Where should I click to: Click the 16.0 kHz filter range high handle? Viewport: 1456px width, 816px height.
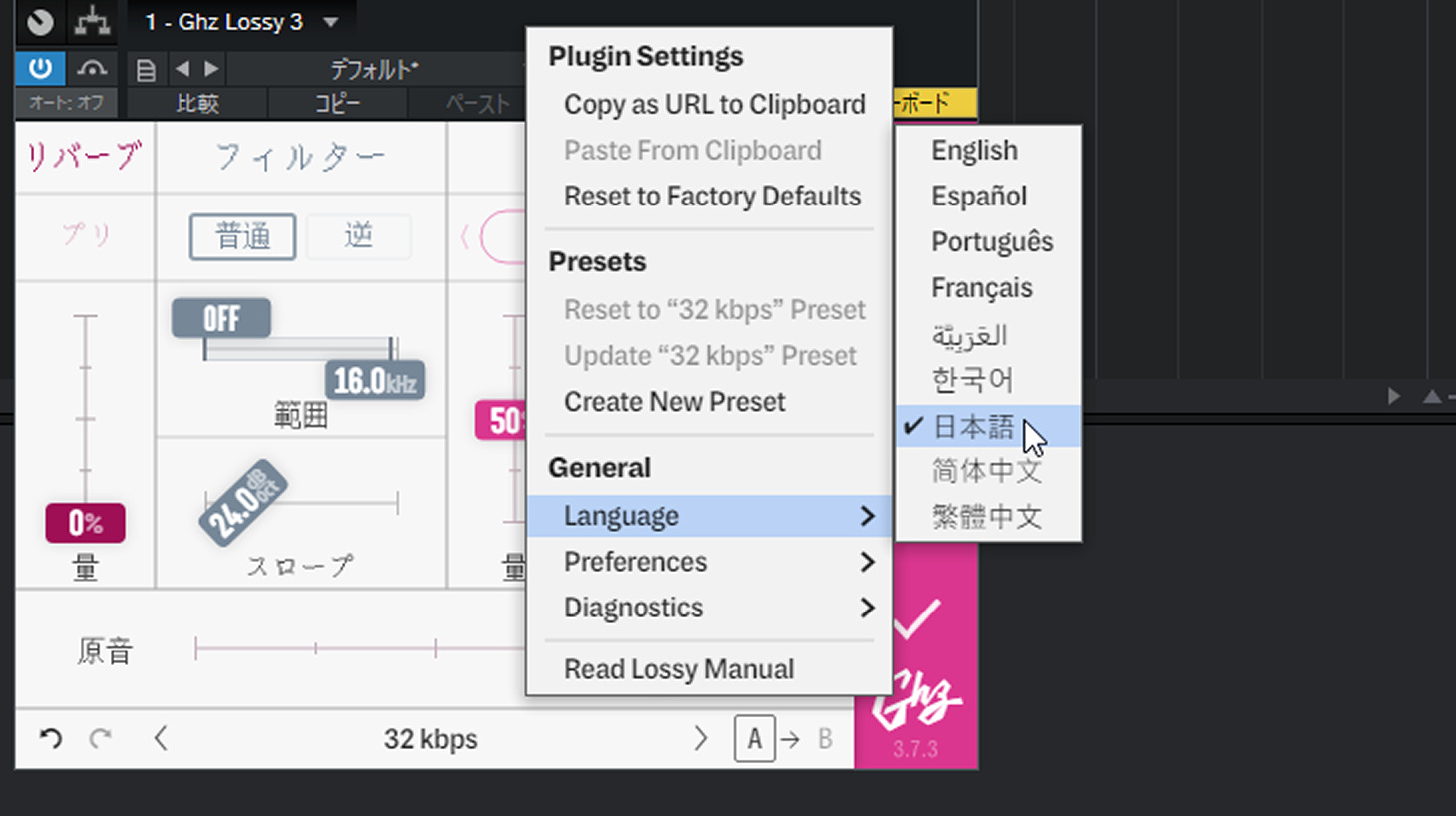(375, 380)
